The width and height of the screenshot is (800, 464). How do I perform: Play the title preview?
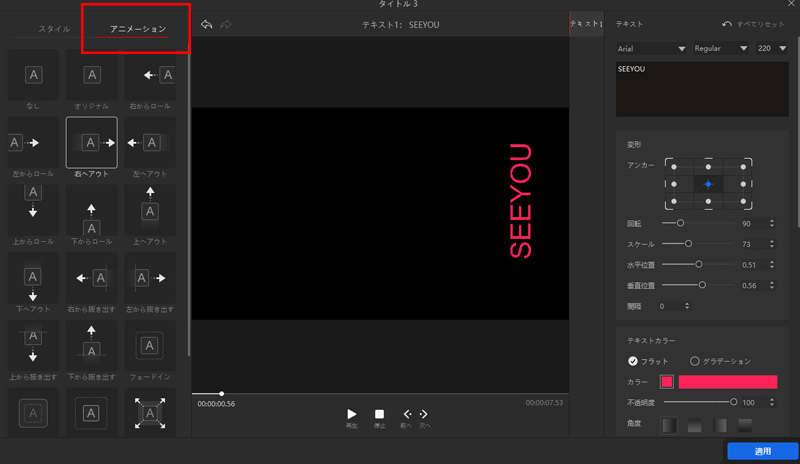tap(352, 414)
